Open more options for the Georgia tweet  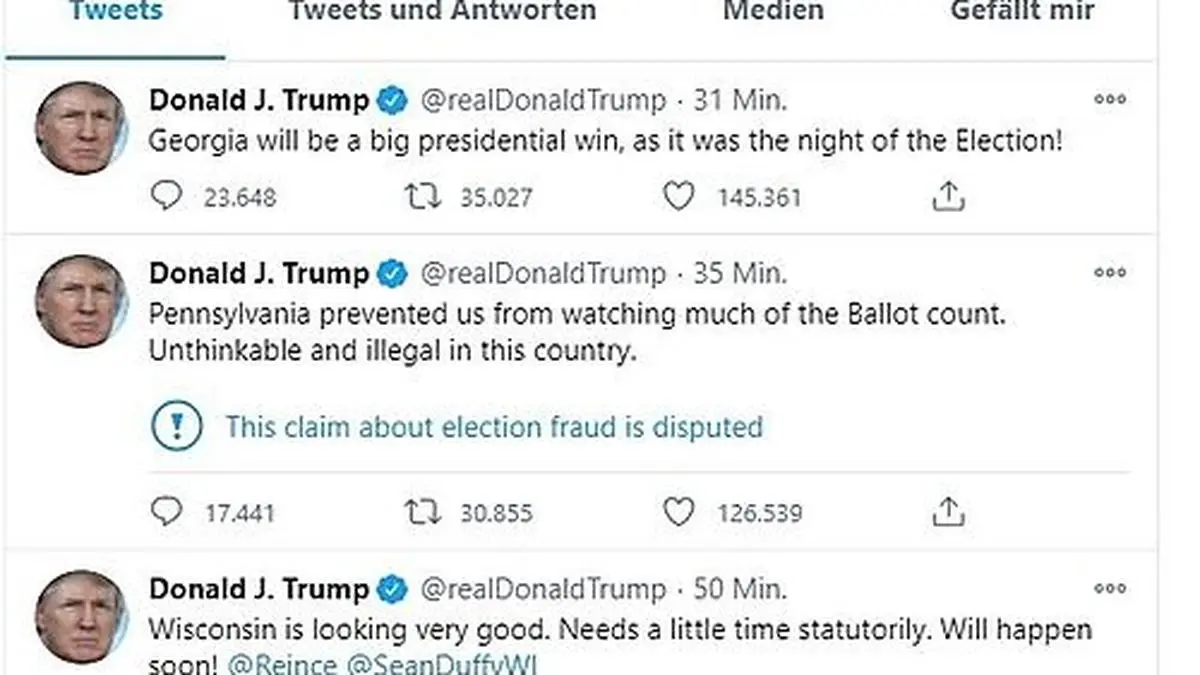(x=1110, y=100)
